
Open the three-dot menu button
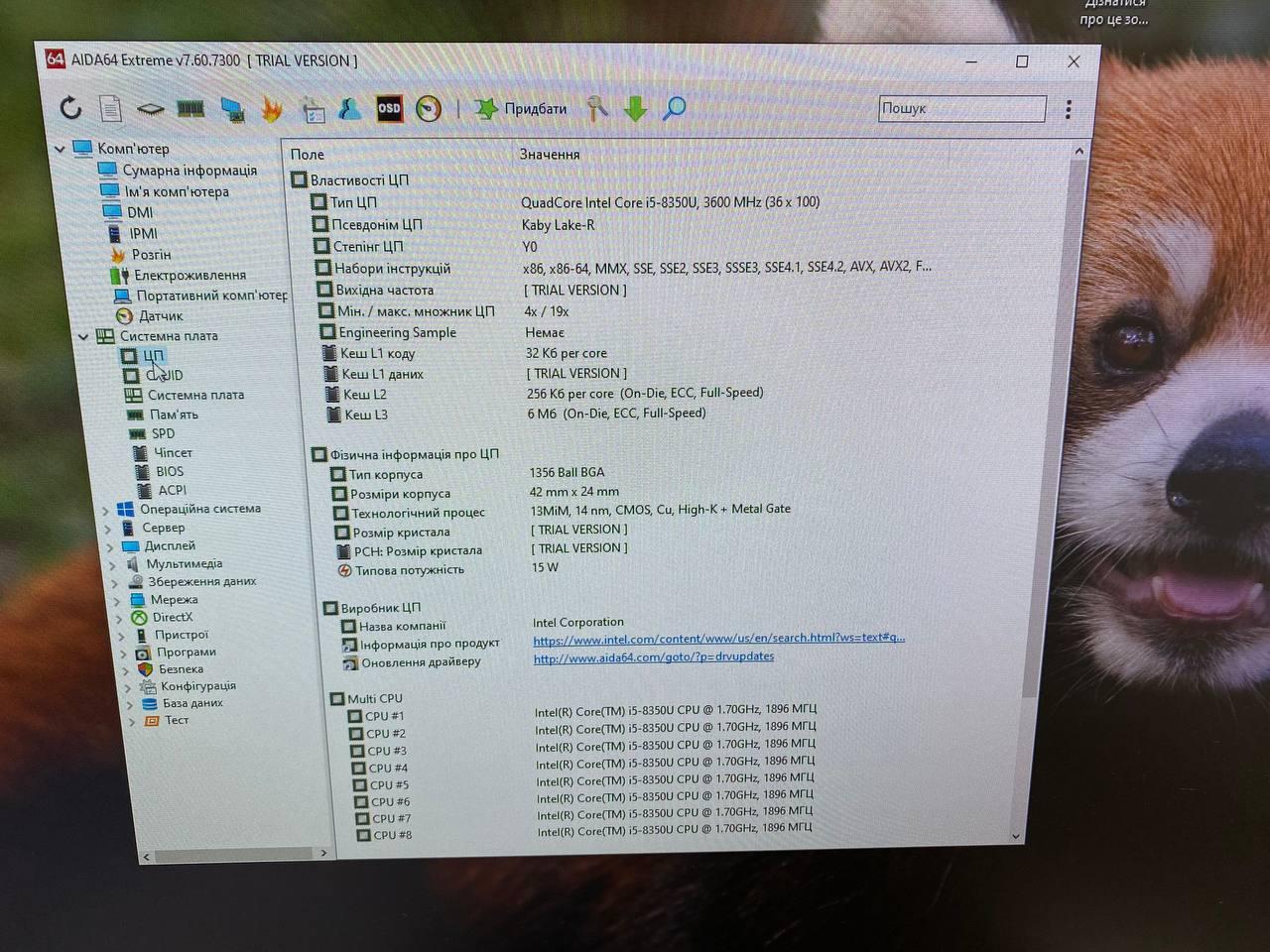point(1069,109)
